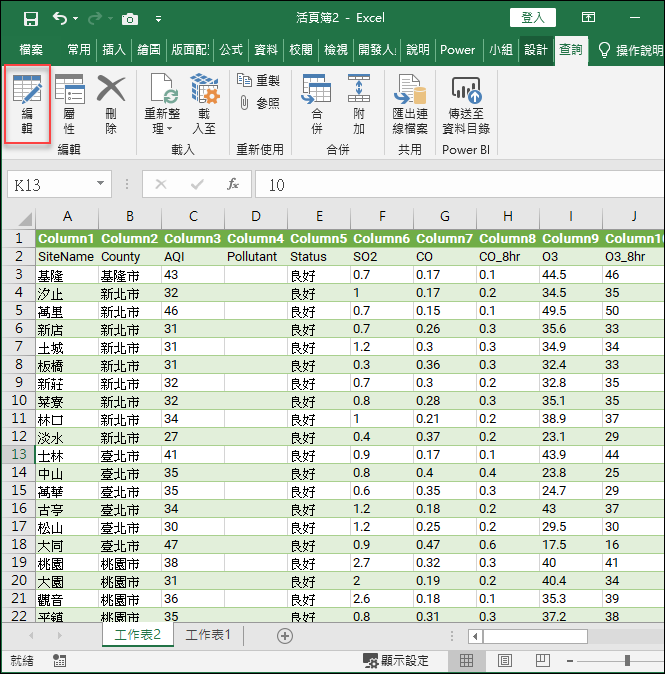Click the 附加 Append queries icon
665x674 pixels.
[359, 104]
